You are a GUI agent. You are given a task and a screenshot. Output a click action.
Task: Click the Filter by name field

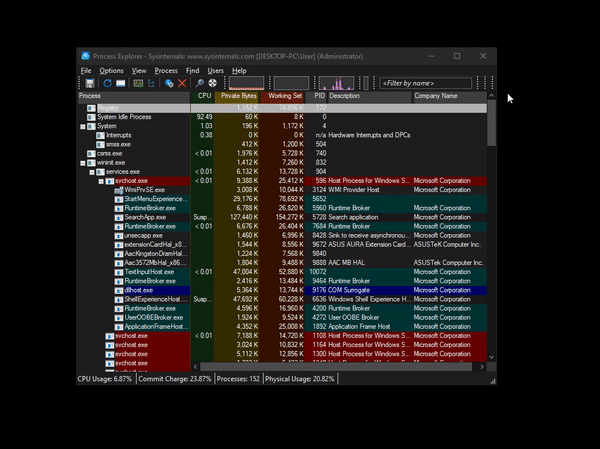pyautogui.click(x=426, y=83)
